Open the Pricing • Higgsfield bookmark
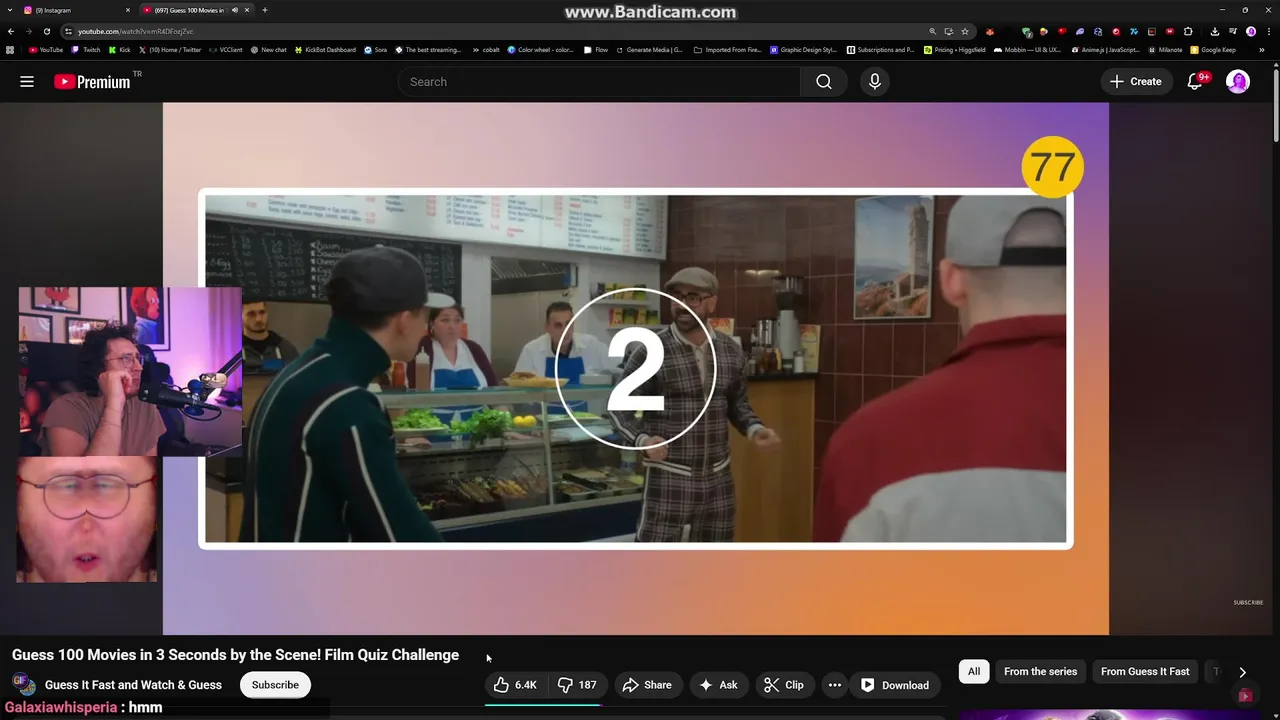Image resolution: width=1280 pixels, height=720 pixels. coord(955,50)
